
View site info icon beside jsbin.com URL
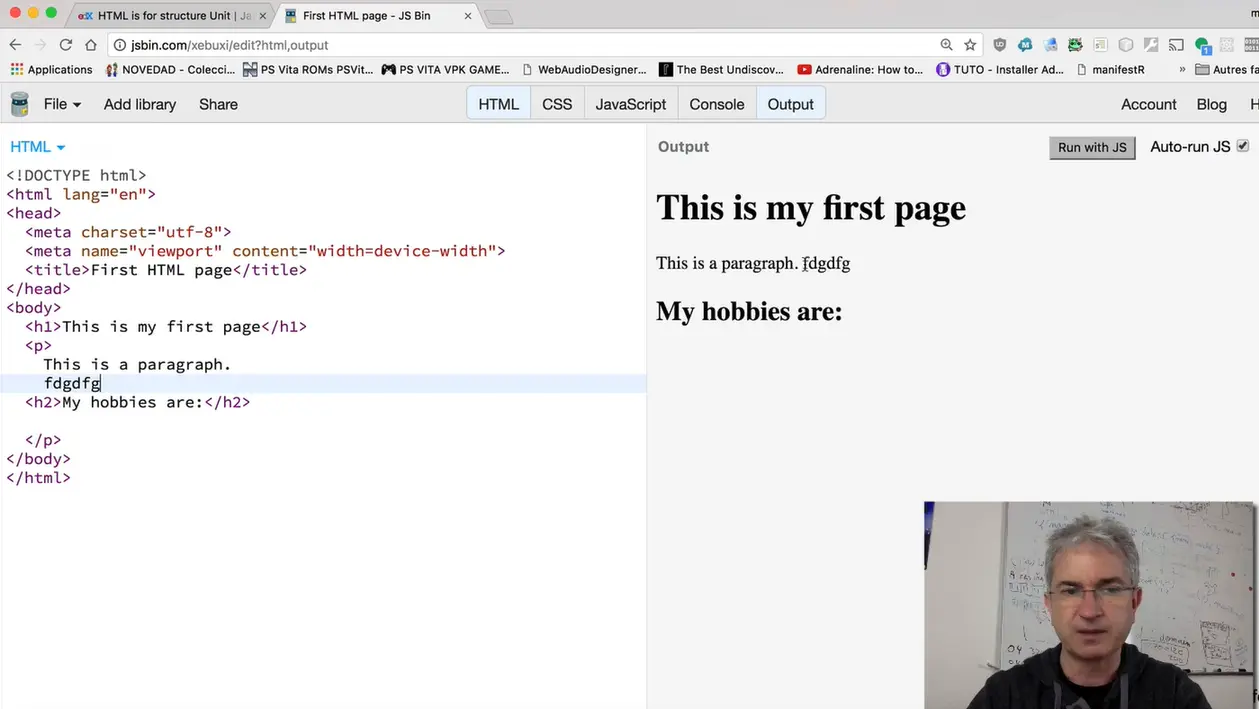(x=120, y=45)
